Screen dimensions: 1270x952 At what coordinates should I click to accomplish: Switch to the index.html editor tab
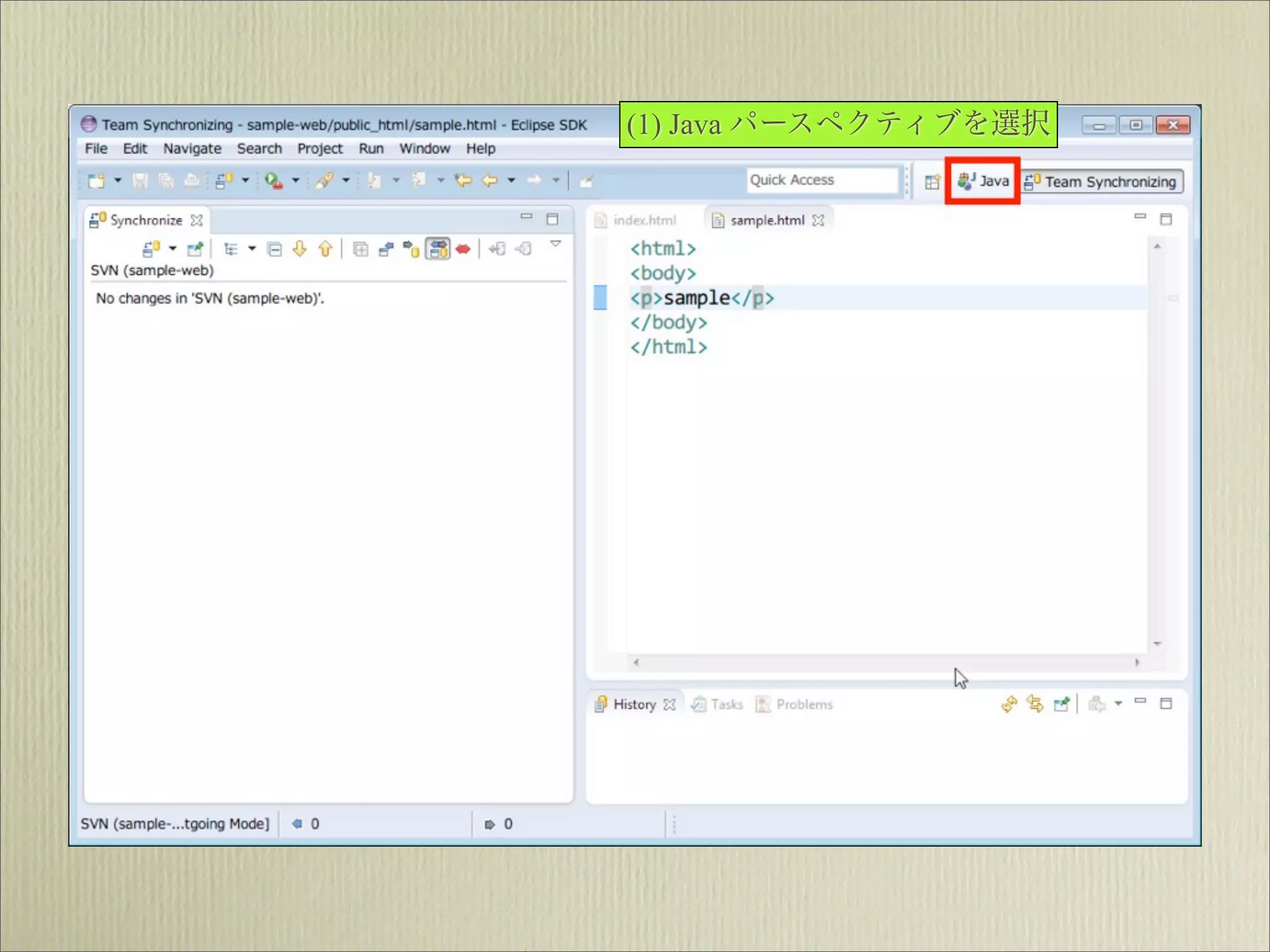point(644,221)
